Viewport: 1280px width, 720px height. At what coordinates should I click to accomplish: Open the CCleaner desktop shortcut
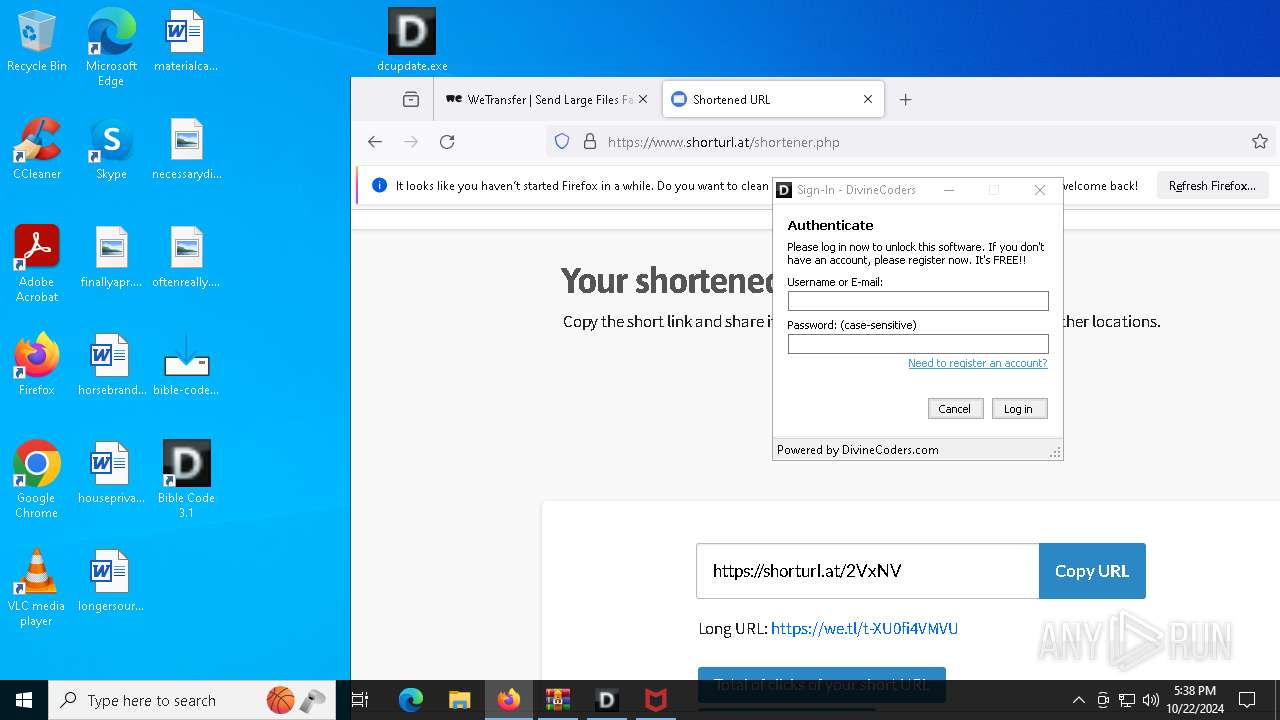[37, 150]
